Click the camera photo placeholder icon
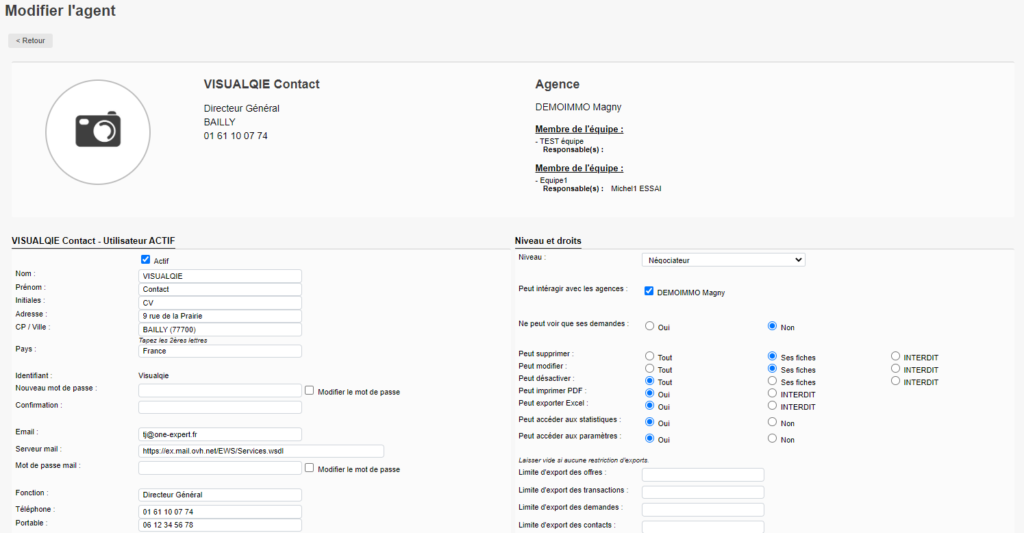 pyautogui.click(x=98, y=130)
